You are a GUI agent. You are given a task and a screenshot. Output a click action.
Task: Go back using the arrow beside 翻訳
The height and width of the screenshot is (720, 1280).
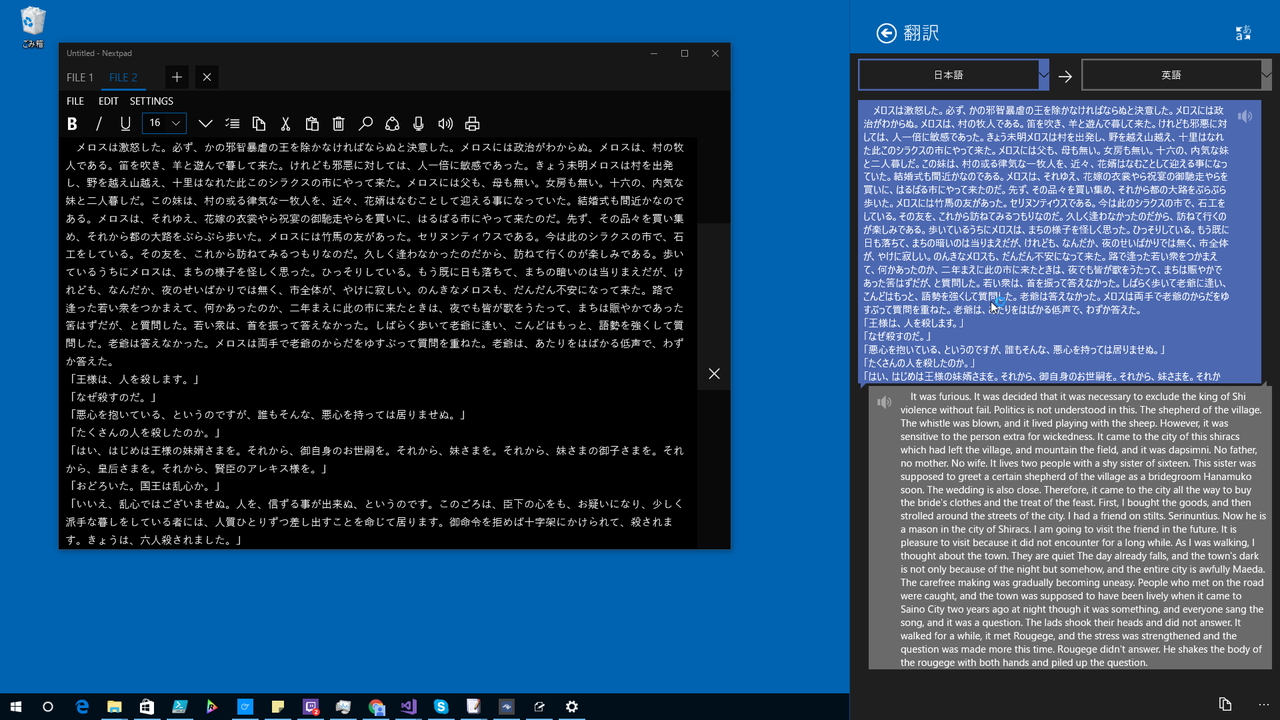pos(886,33)
